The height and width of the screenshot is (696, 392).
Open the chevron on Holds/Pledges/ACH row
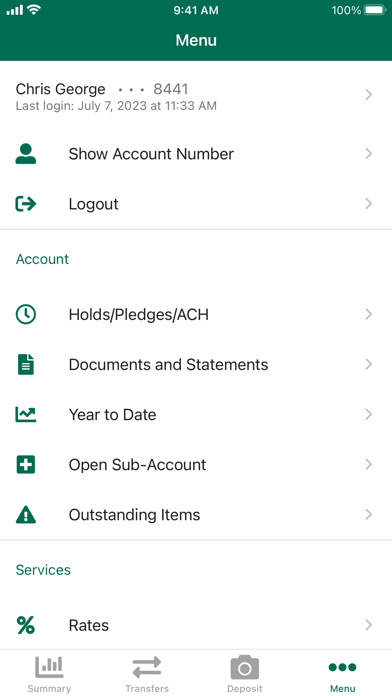coord(368,314)
